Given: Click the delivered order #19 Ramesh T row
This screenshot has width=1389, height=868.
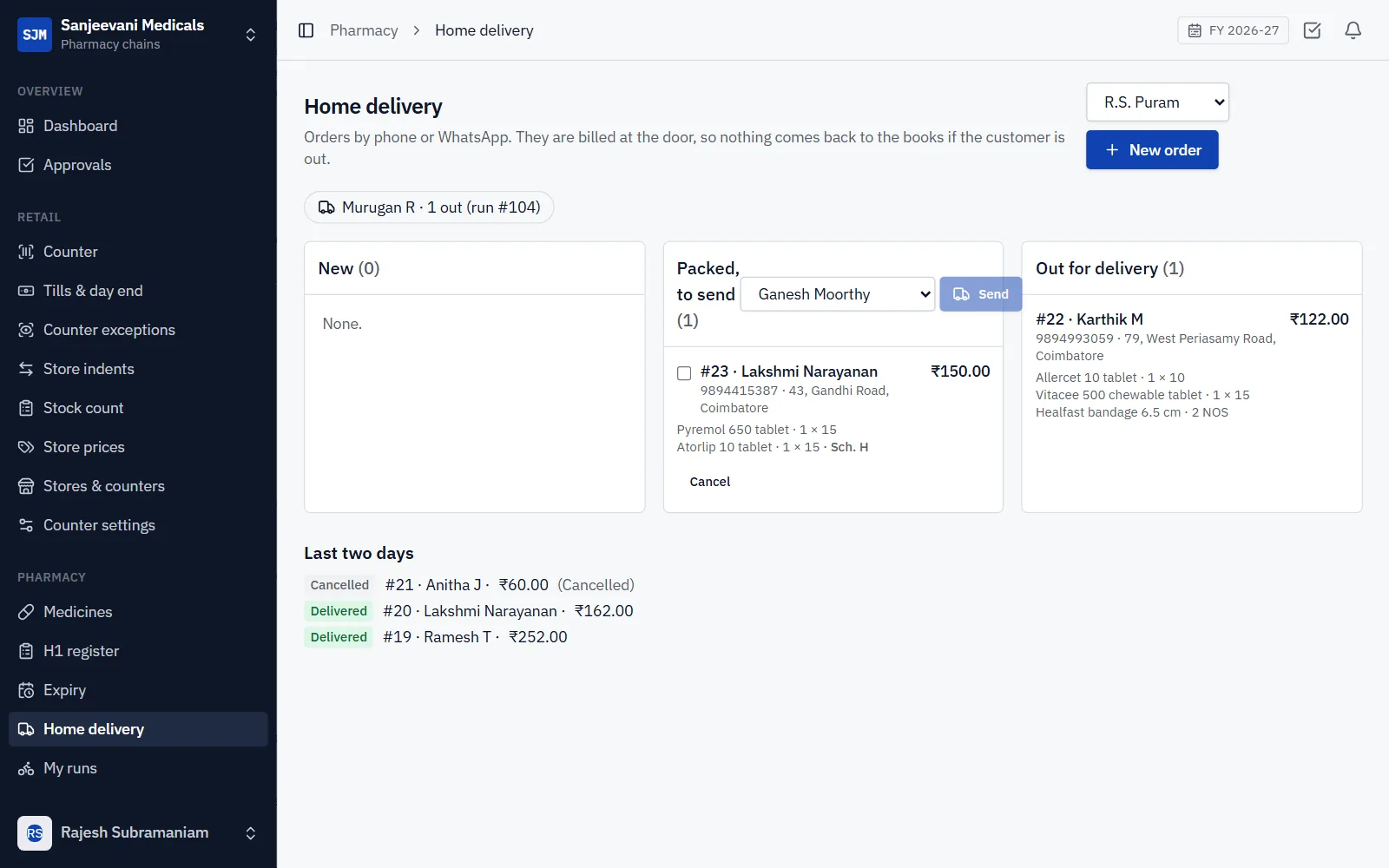Looking at the screenshot, I should click(x=436, y=637).
